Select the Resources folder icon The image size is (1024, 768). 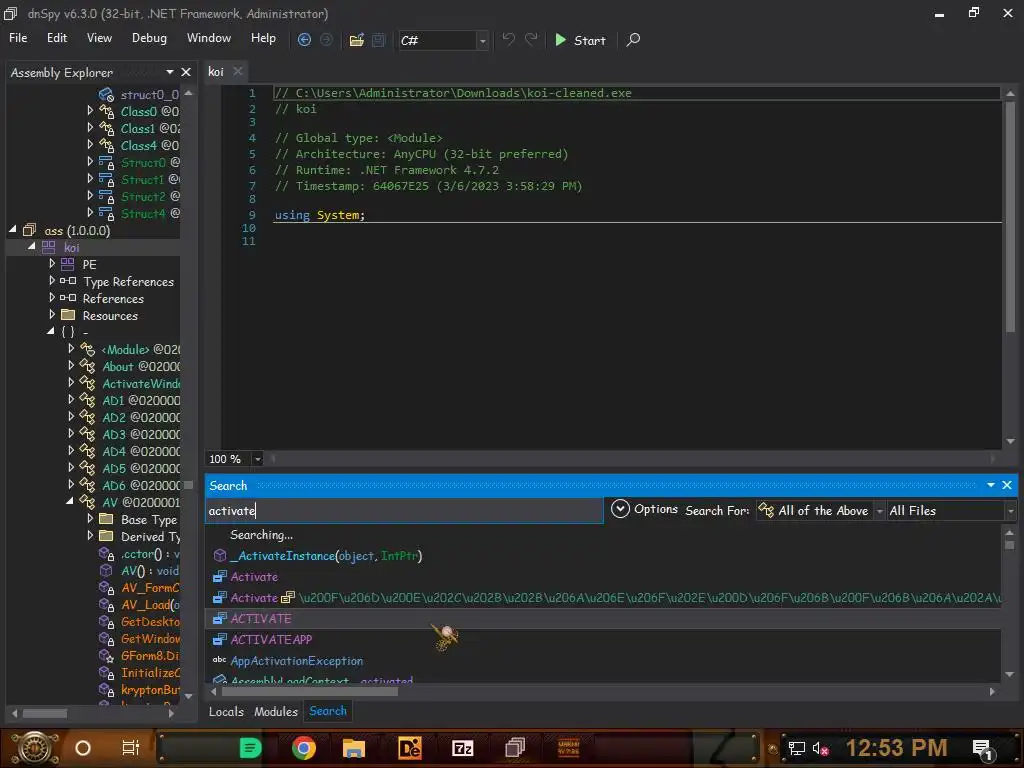[x=68, y=315]
